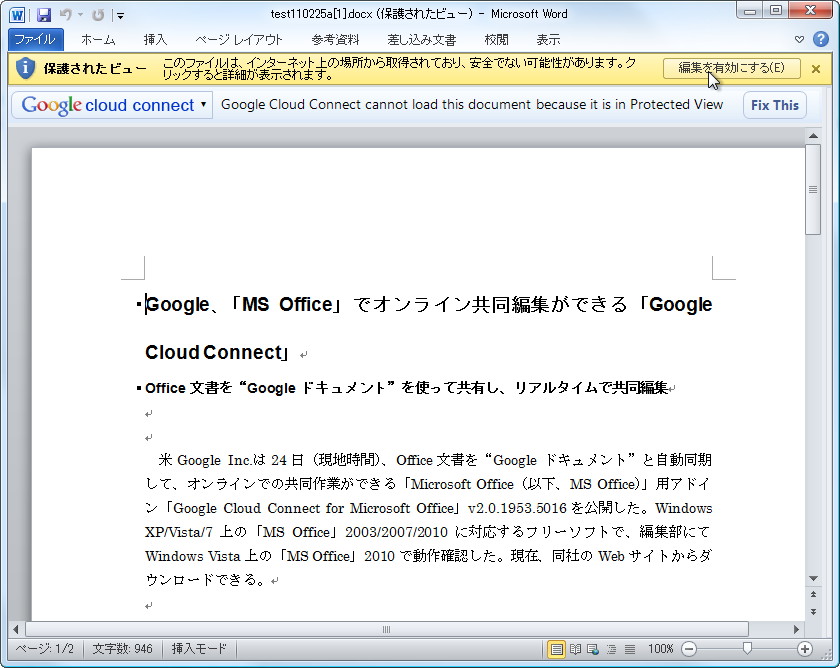Click body line starting XP/Vista/7
This screenshot has width=840, height=668.
(x=428, y=532)
